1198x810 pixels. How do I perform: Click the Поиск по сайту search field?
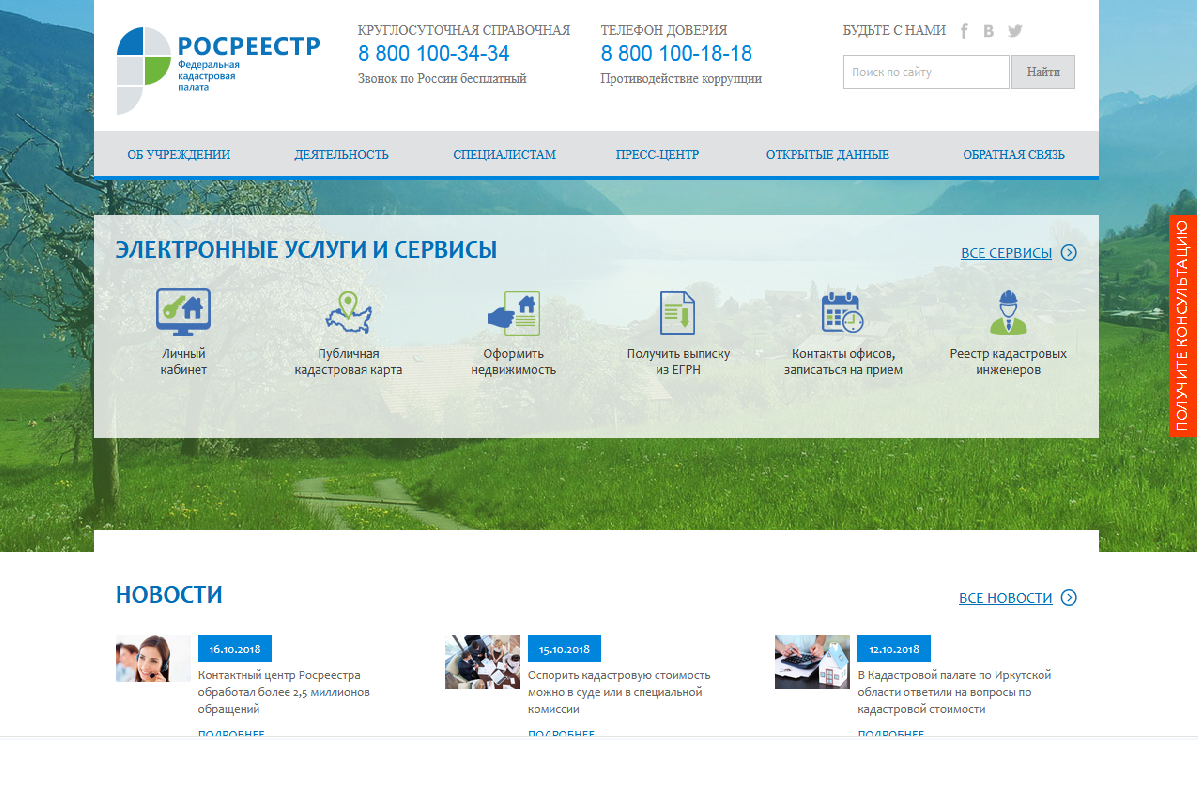(x=925, y=72)
